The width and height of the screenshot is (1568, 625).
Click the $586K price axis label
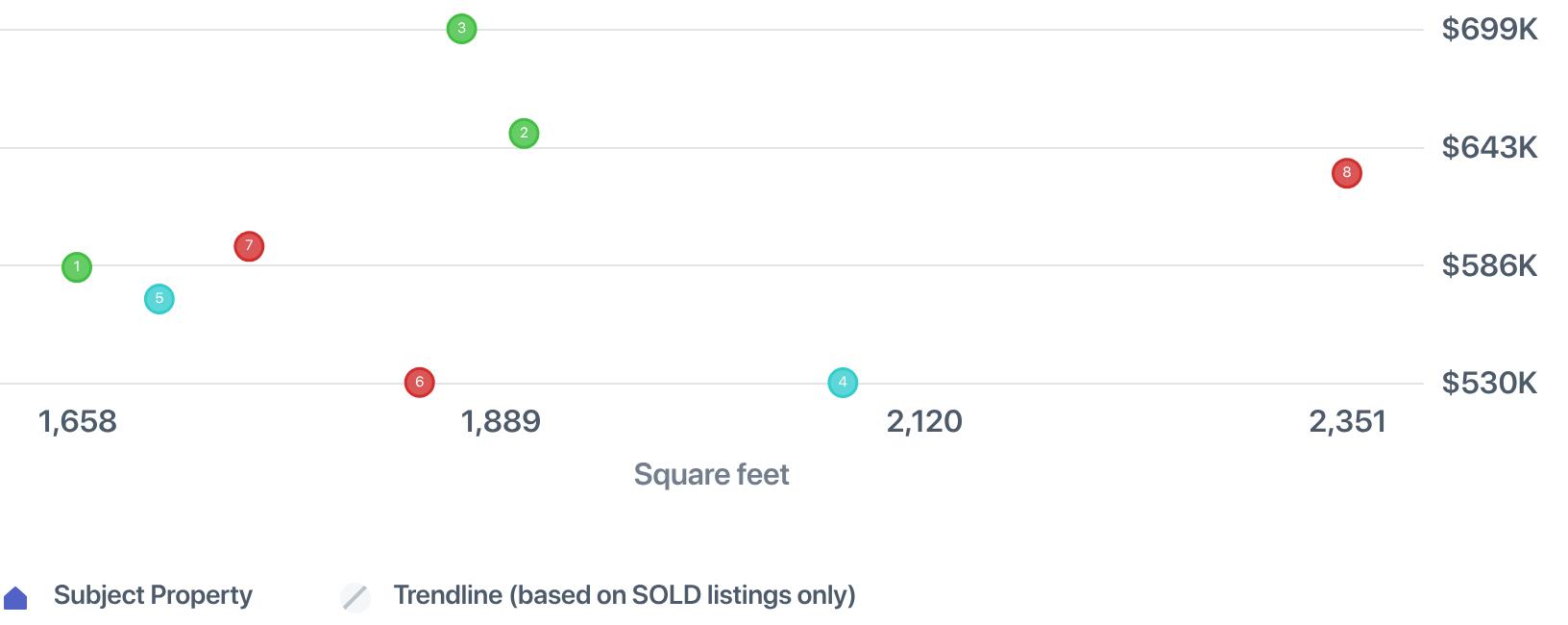pos(1489,265)
